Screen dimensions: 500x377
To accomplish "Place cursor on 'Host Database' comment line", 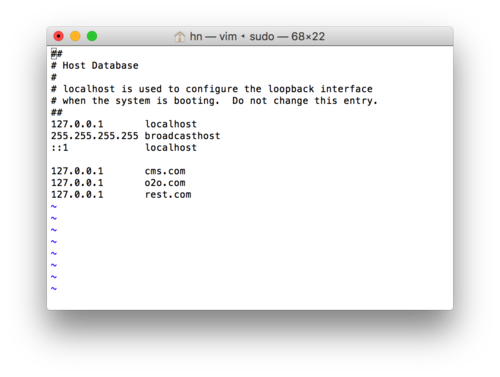I will click(95, 66).
